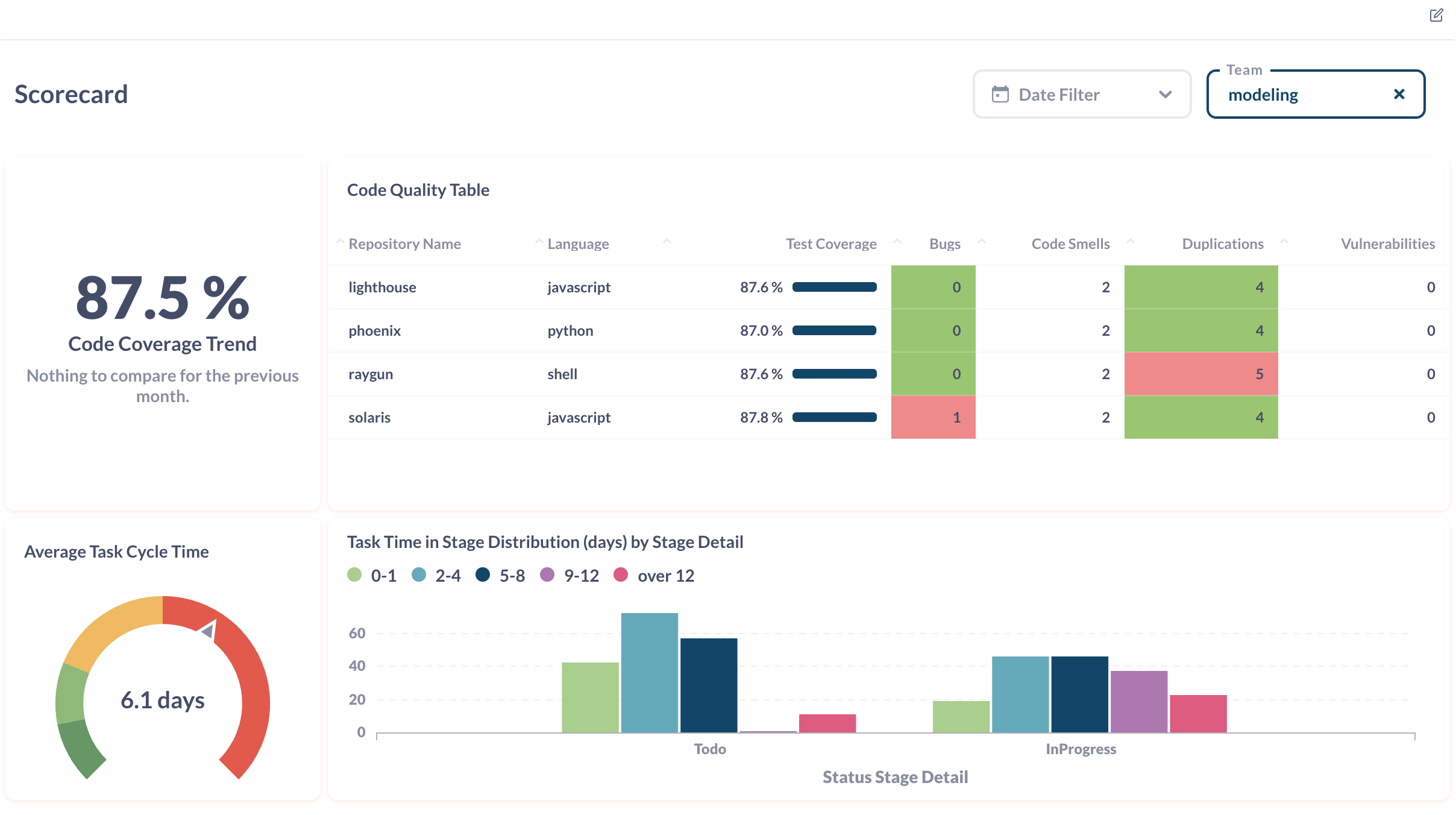Click the solaris bugs cell
This screenshot has width=1456, height=815.
(x=933, y=417)
